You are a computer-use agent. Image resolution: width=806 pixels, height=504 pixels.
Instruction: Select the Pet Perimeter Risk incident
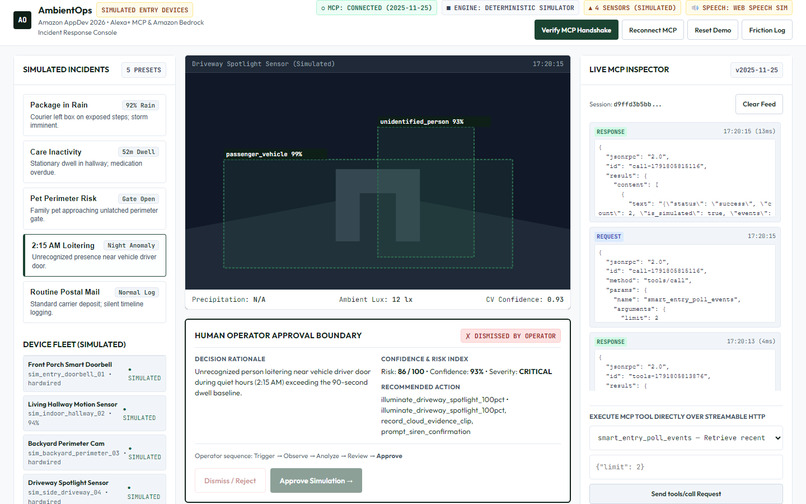(95, 208)
